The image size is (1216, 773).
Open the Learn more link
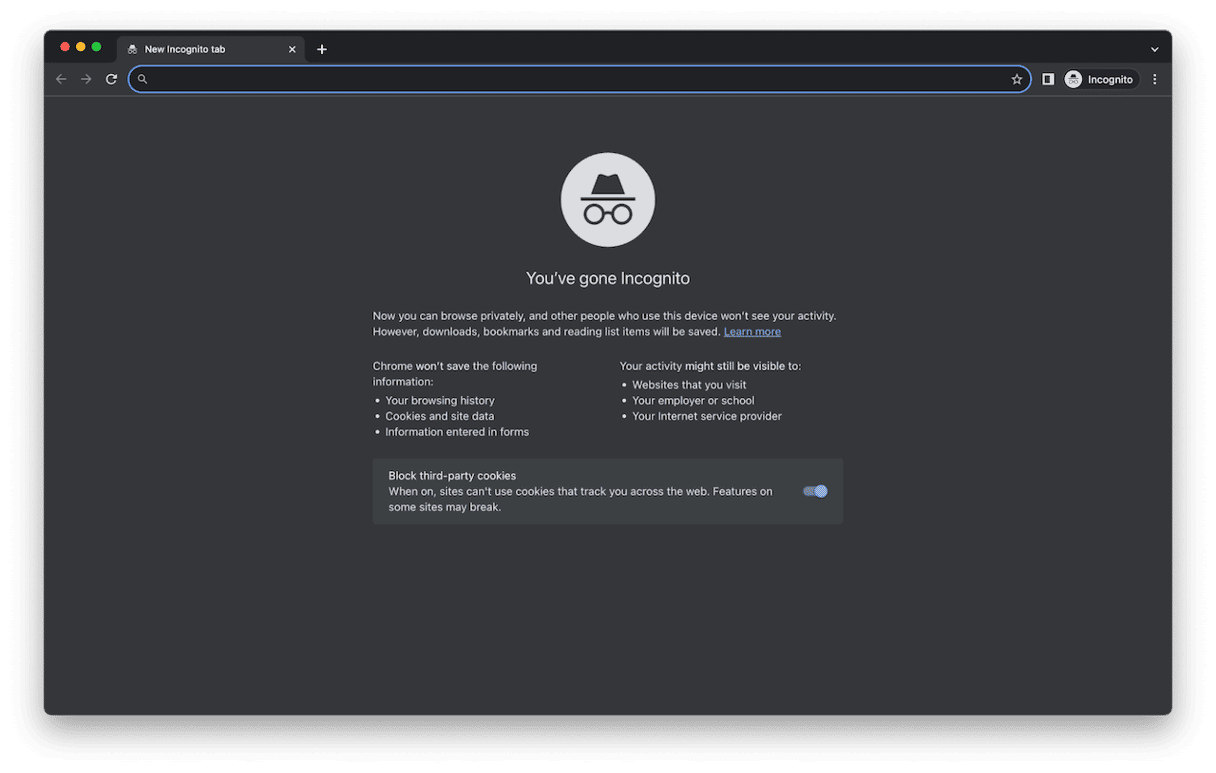pyautogui.click(x=752, y=332)
